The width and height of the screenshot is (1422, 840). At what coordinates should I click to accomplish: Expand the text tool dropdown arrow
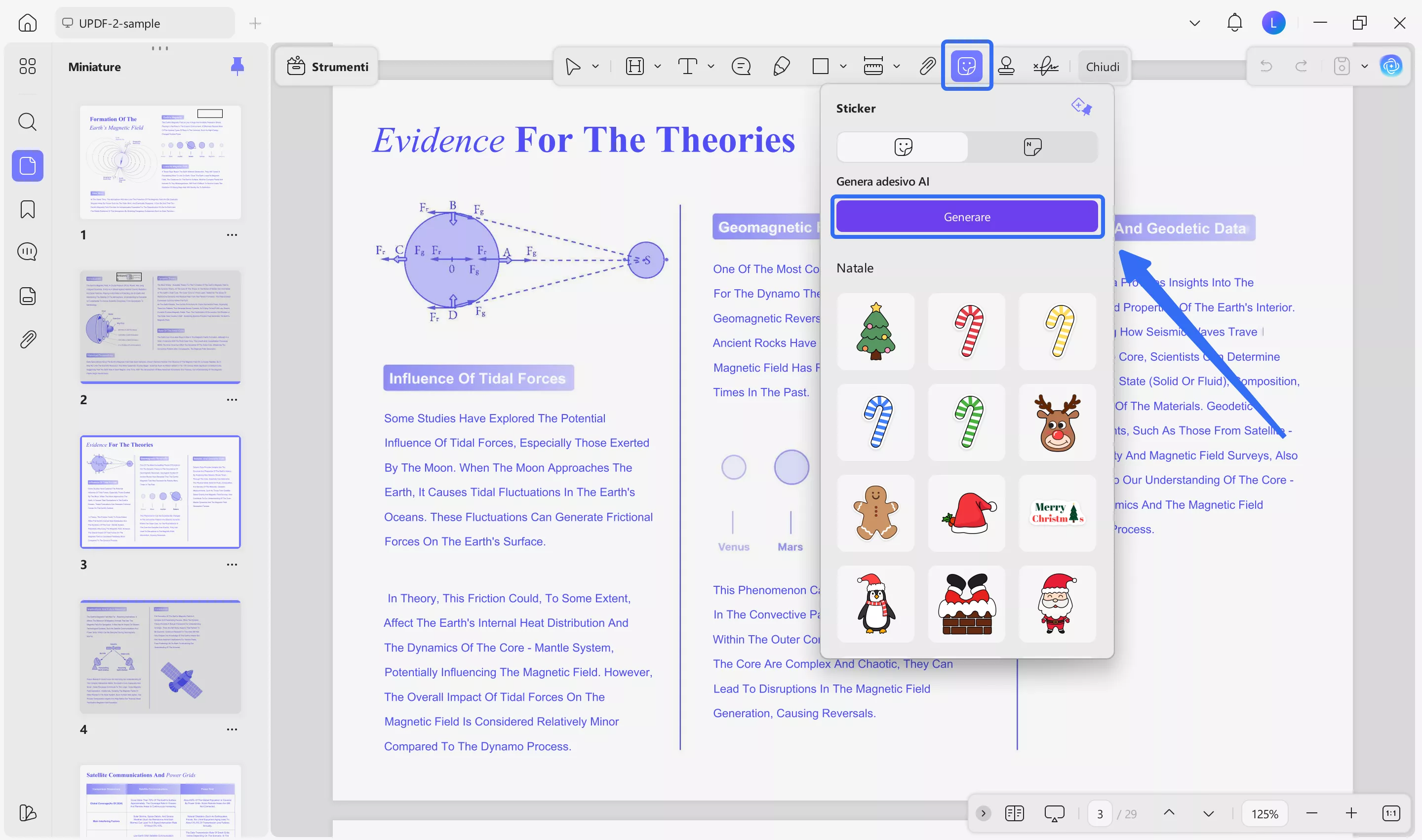click(711, 66)
